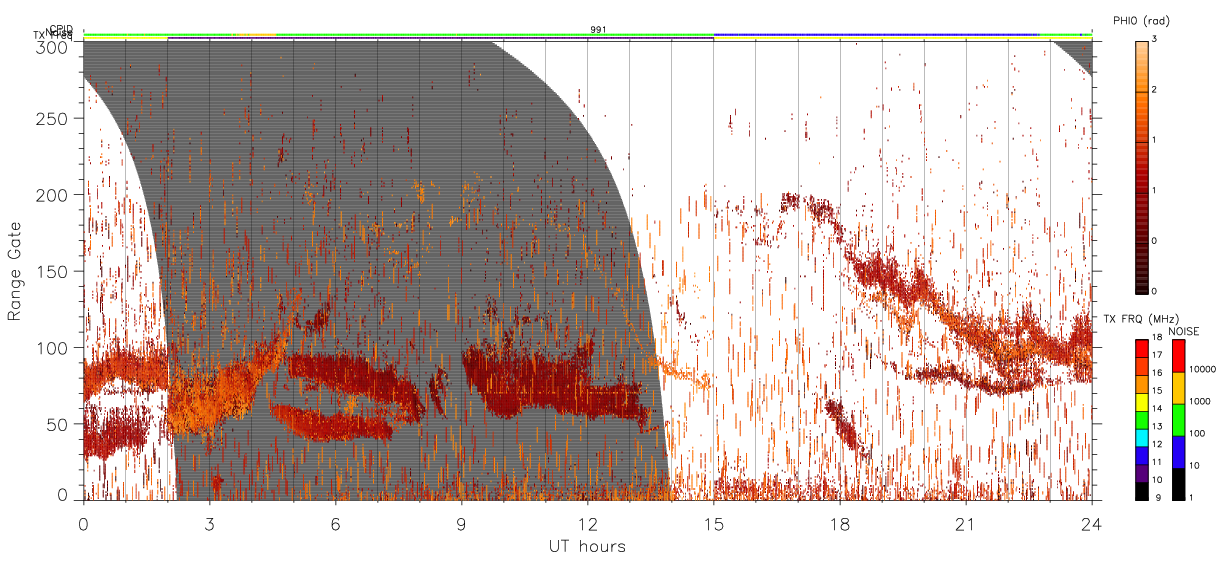Viewport: 1228px width, 567px height.
Task: Click x-axis tick label '24'
Action: click(x=1091, y=523)
